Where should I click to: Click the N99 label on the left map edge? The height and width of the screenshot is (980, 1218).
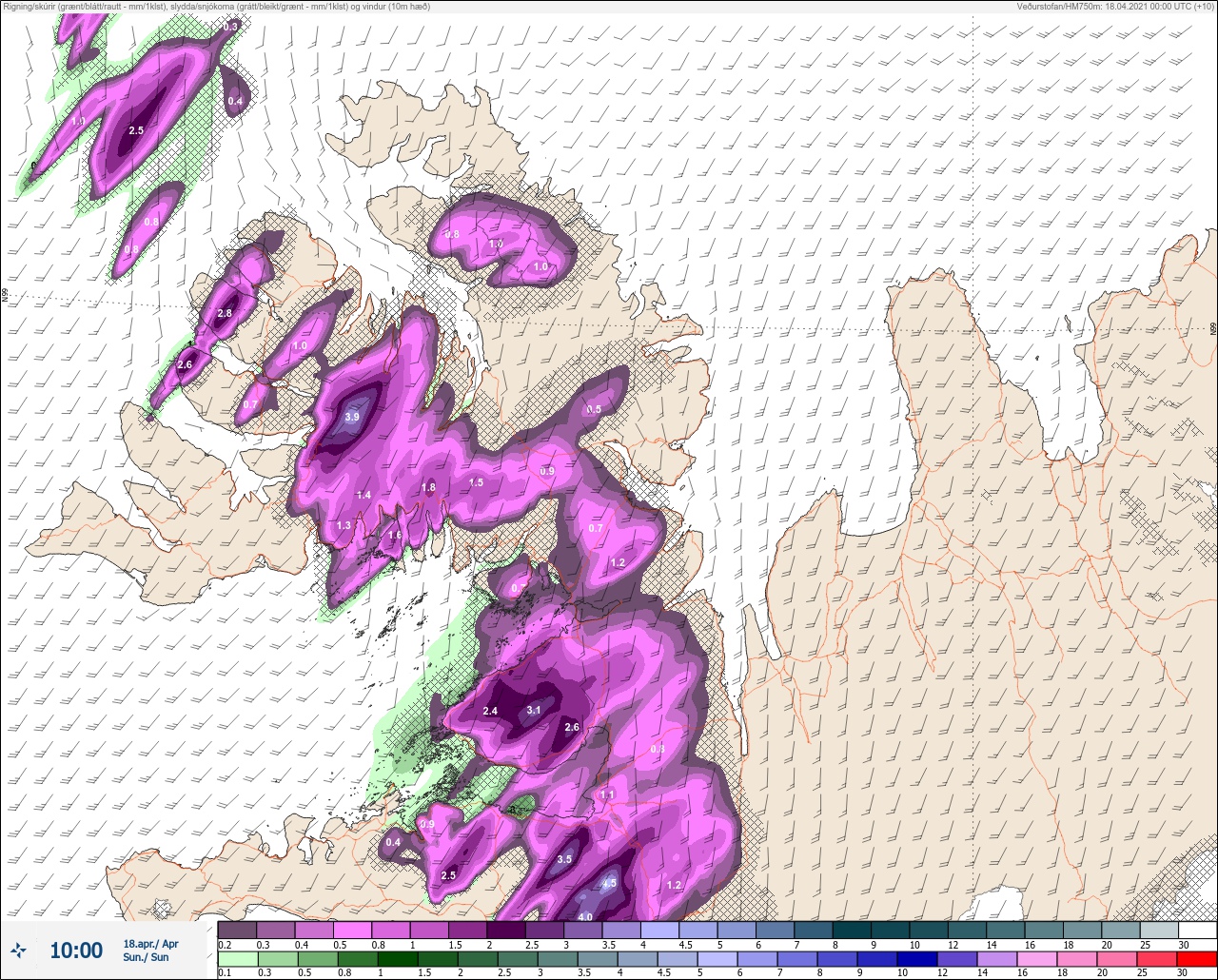tap(5, 297)
